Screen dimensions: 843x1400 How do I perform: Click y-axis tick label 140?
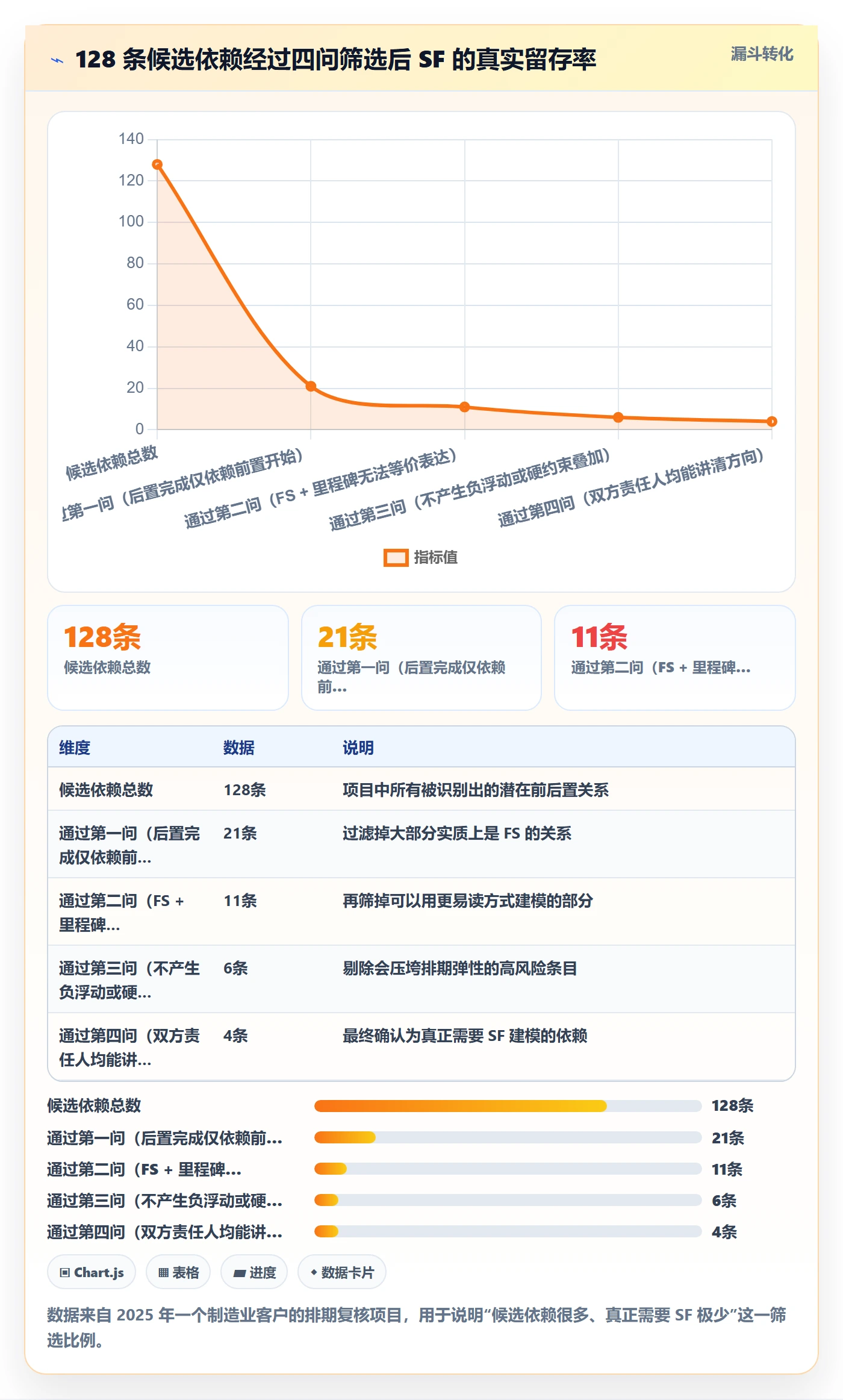click(x=131, y=139)
